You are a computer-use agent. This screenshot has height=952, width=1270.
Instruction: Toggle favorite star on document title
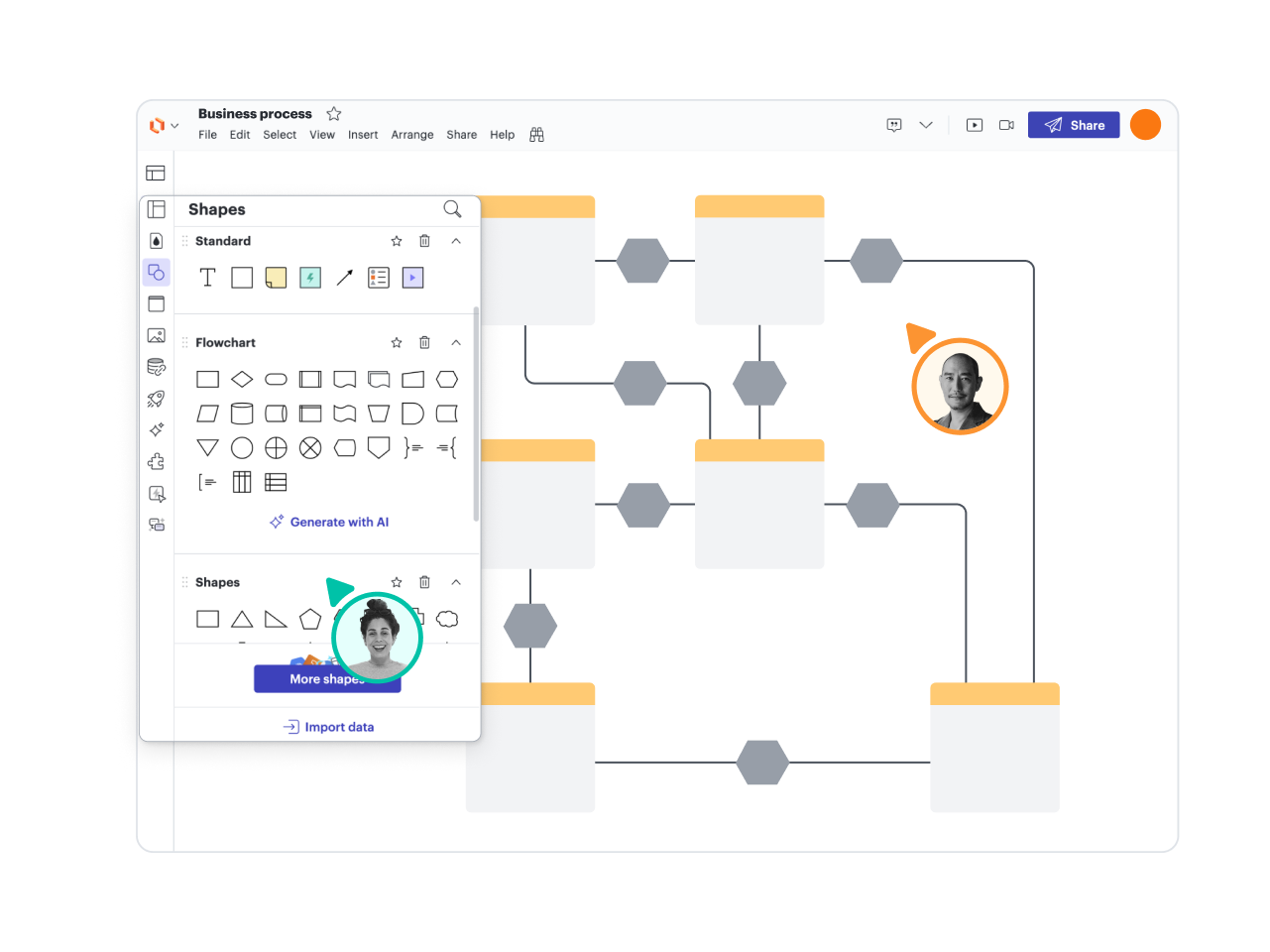(x=334, y=114)
